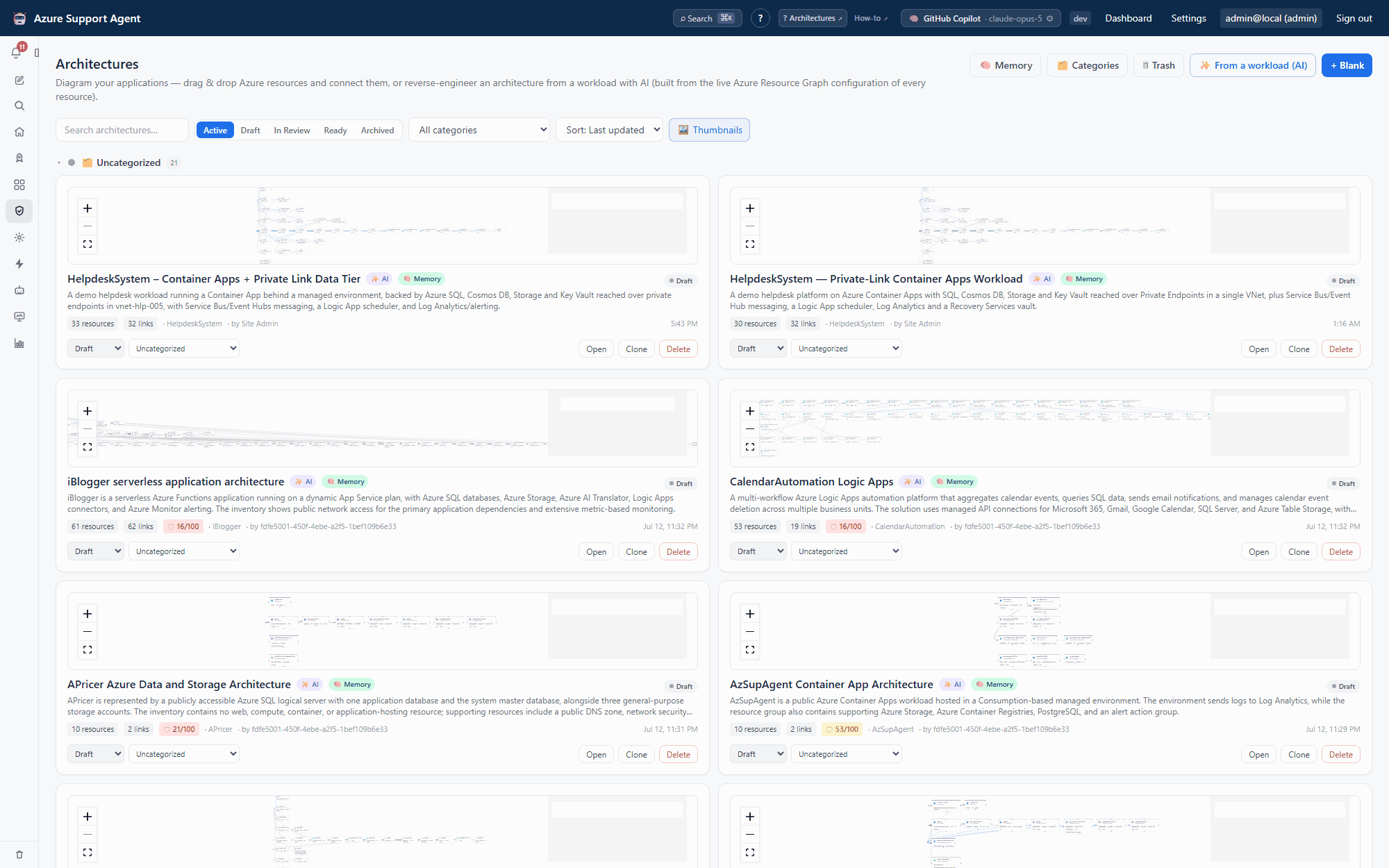Filter by In Review status
Viewport: 1389px width, 868px height.
pos(292,131)
